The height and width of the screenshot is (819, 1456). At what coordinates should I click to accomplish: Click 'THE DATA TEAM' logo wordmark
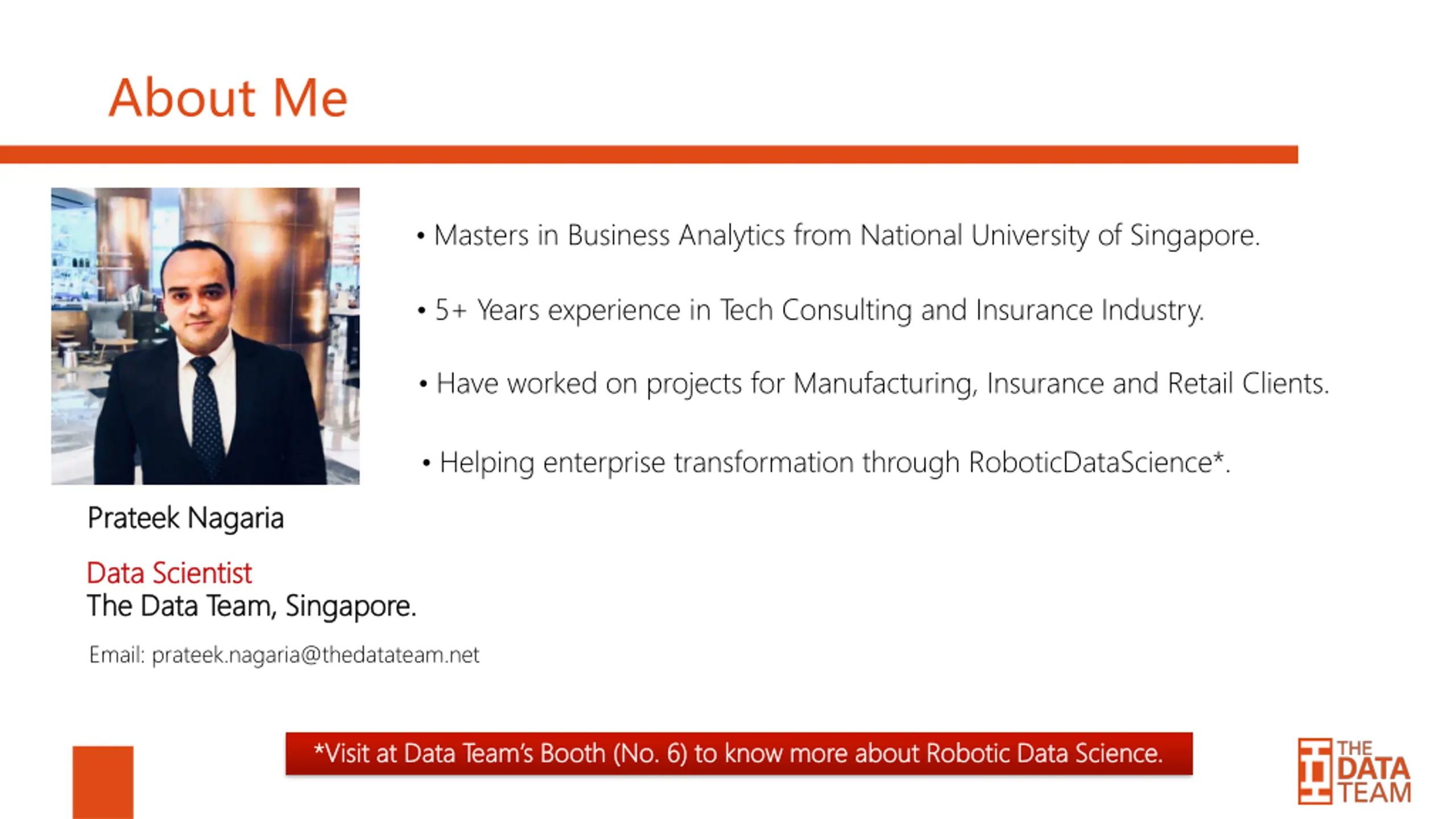click(x=1374, y=771)
